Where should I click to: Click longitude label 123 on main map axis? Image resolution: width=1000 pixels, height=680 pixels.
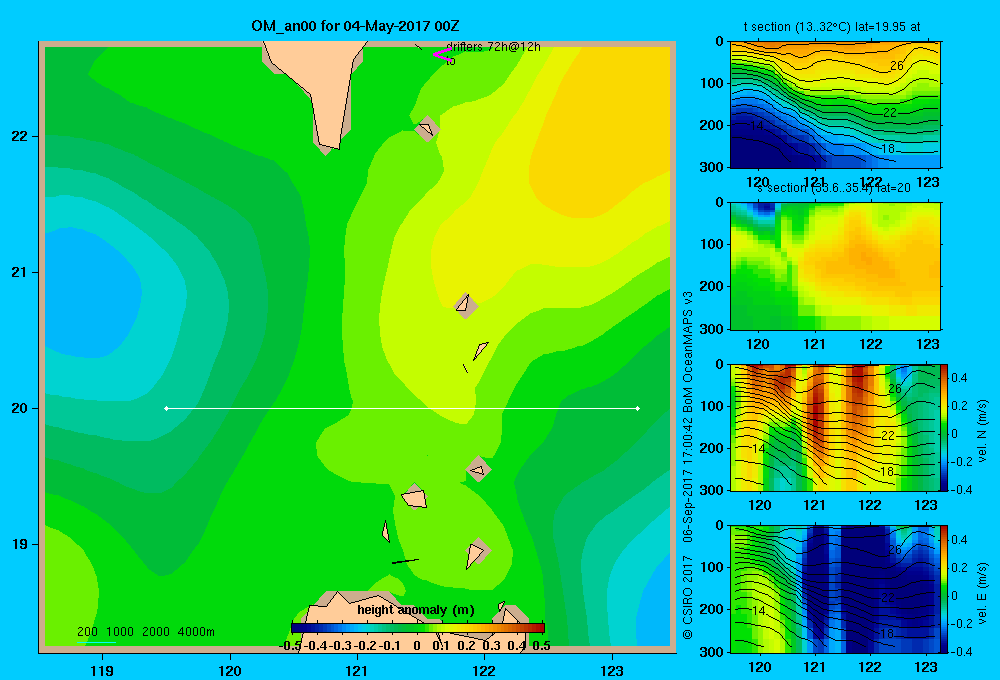pos(612,670)
